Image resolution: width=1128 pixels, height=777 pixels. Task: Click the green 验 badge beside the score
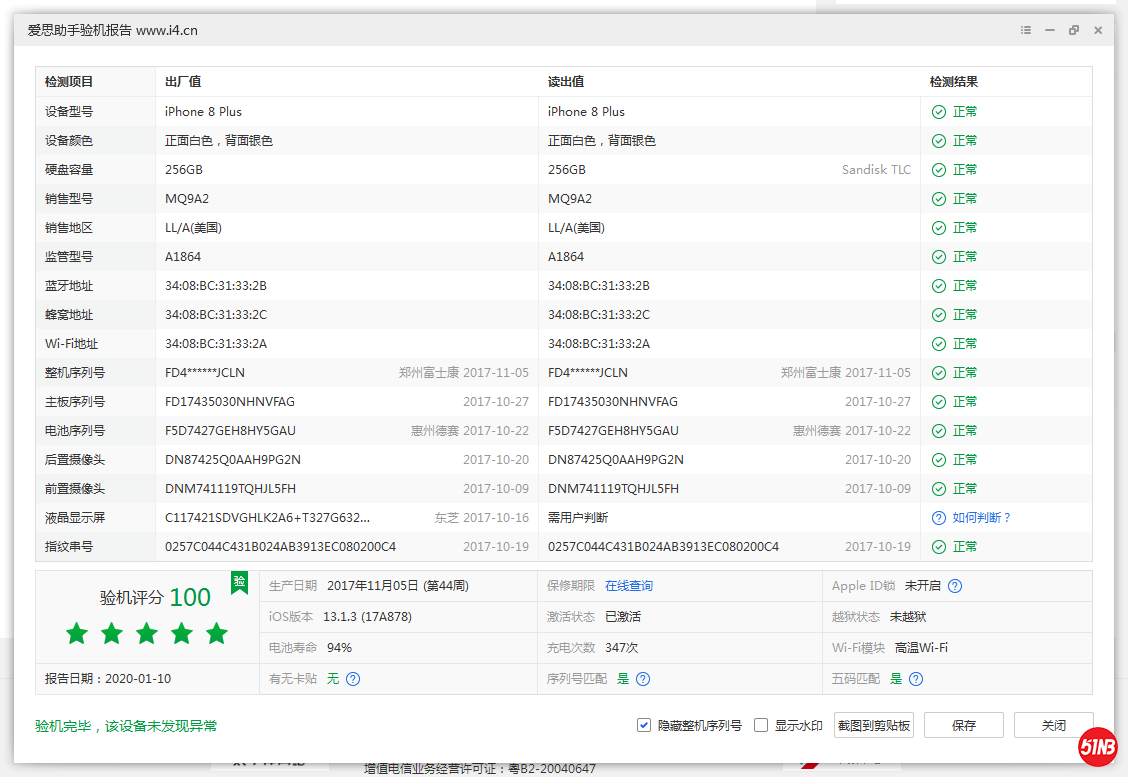point(239,583)
